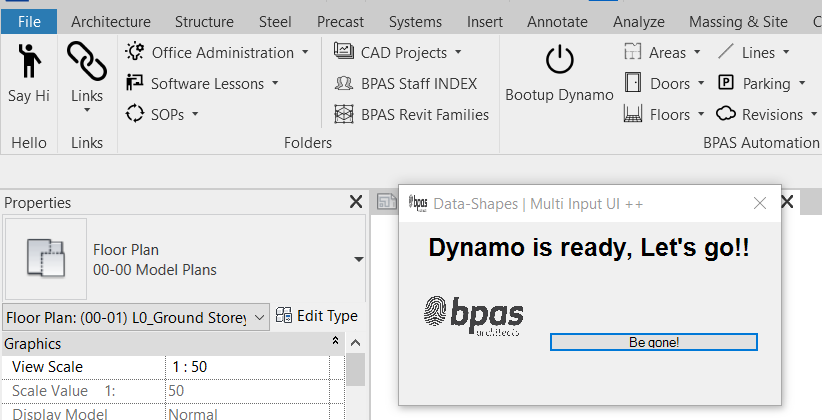The height and width of the screenshot is (420, 822).
Task: Click the Office Administration gear-bulb icon
Action: pos(135,51)
